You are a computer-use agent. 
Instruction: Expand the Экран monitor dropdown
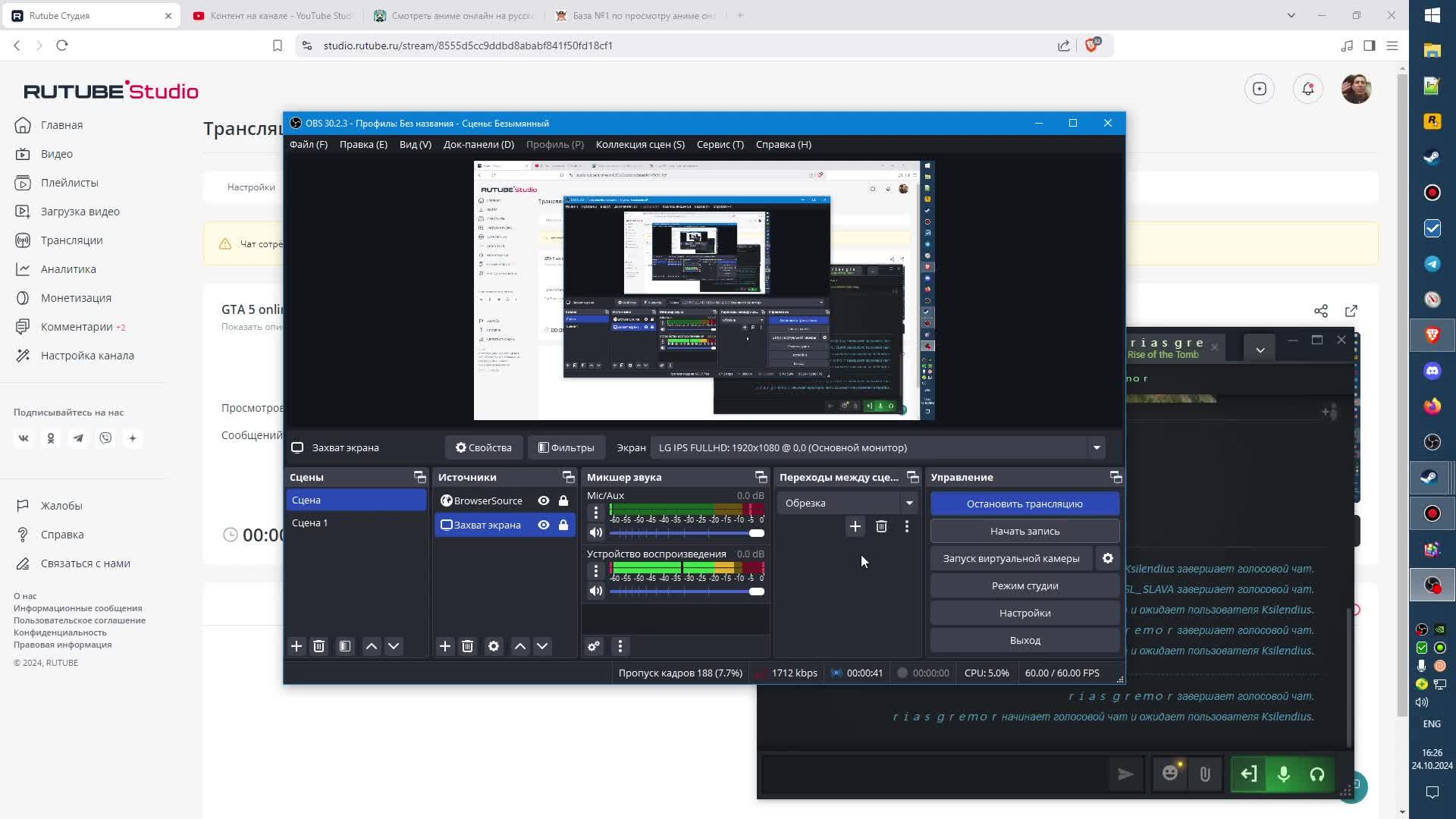(x=1097, y=447)
